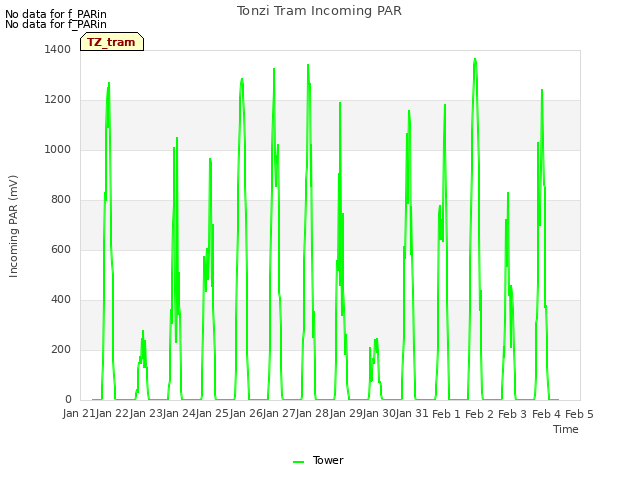Click the Incoming PAR (mV) axis label

coord(13,227)
